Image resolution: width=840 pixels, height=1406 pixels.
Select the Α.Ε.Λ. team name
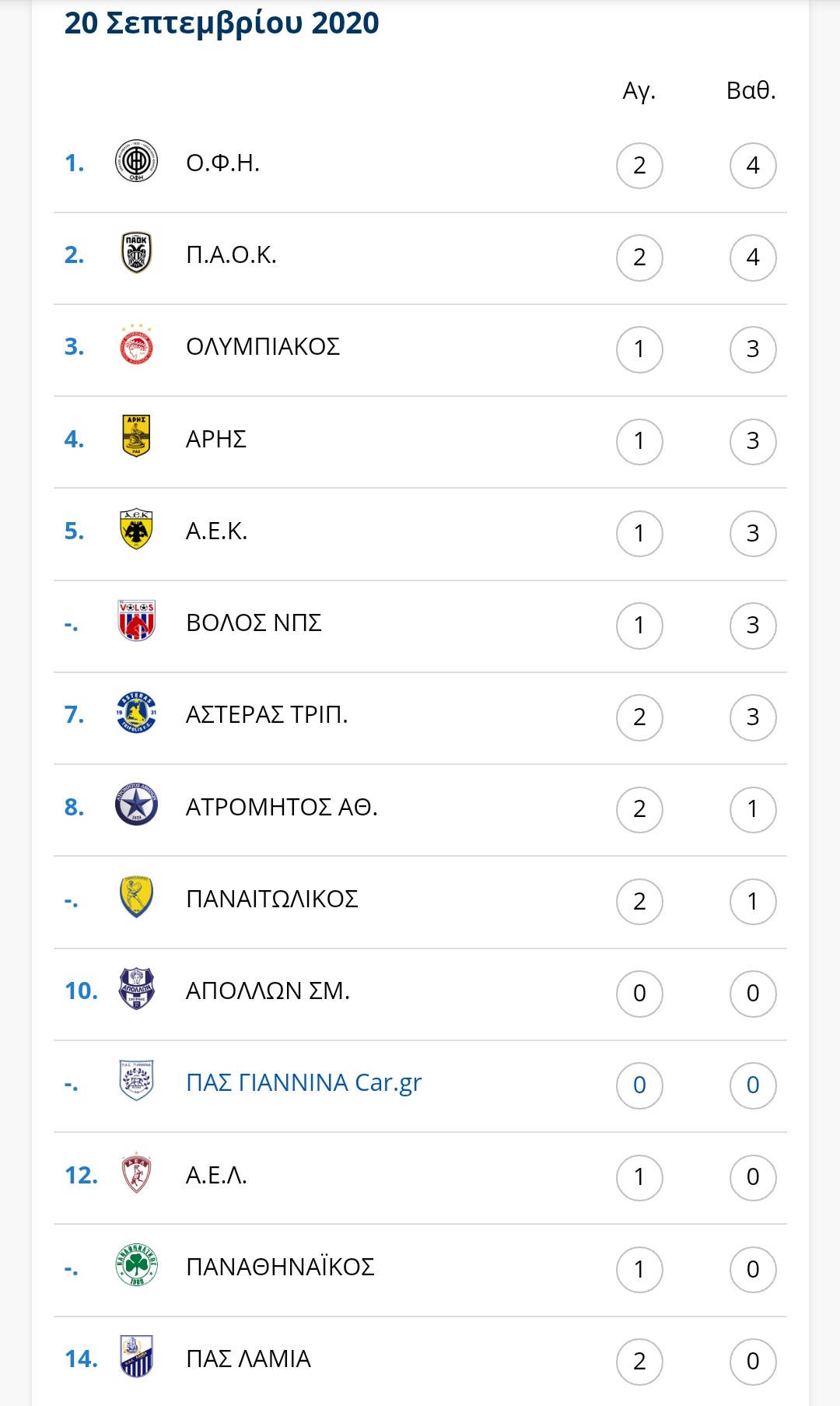tap(216, 1175)
